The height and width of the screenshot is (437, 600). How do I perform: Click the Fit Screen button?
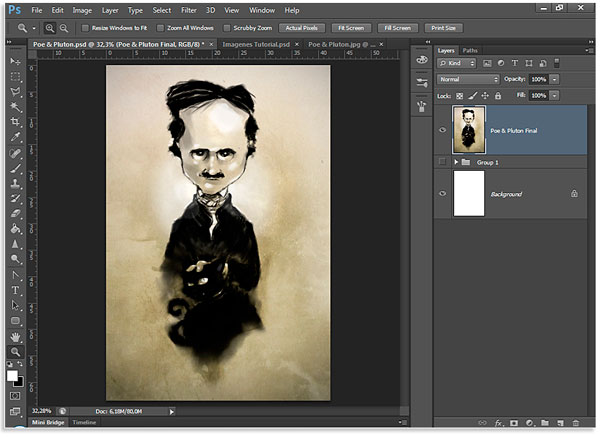tap(351, 28)
